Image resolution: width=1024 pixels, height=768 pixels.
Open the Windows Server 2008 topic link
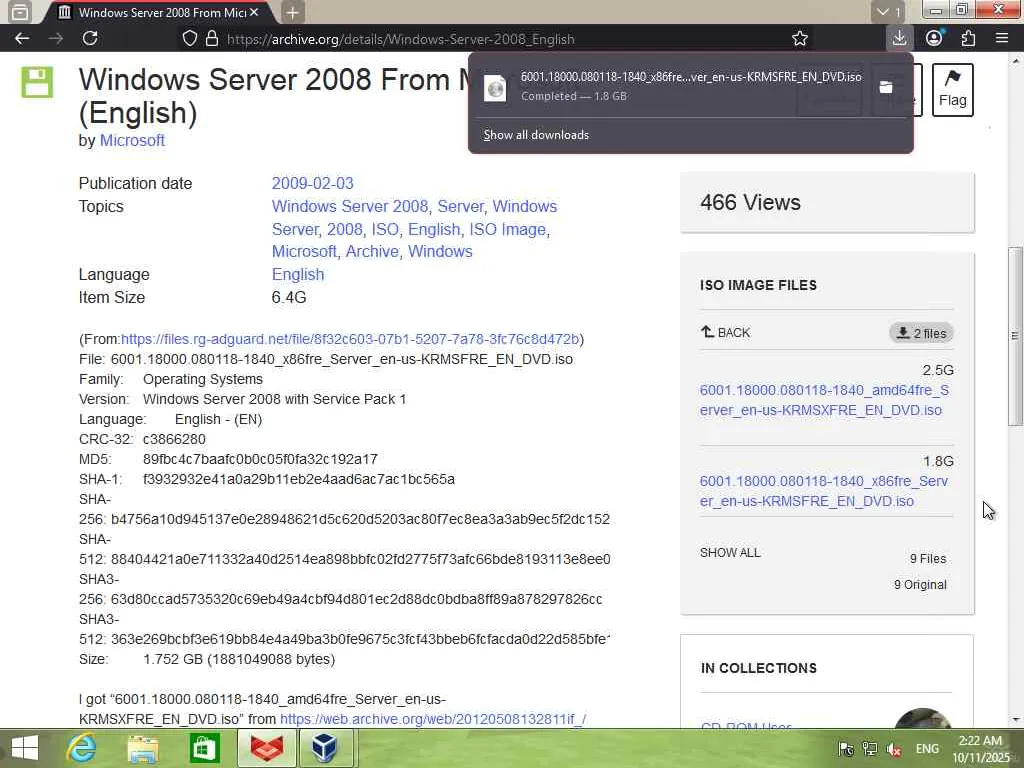[349, 206]
